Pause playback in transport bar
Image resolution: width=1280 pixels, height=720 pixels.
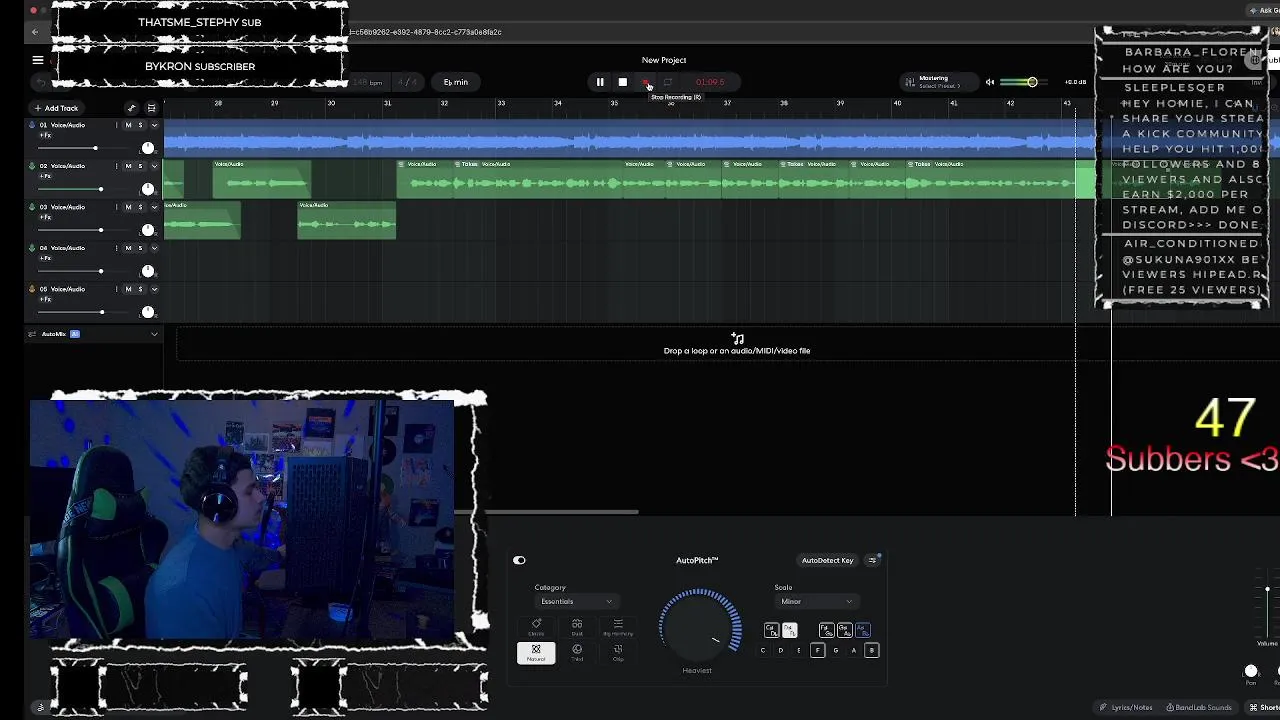(x=600, y=82)
